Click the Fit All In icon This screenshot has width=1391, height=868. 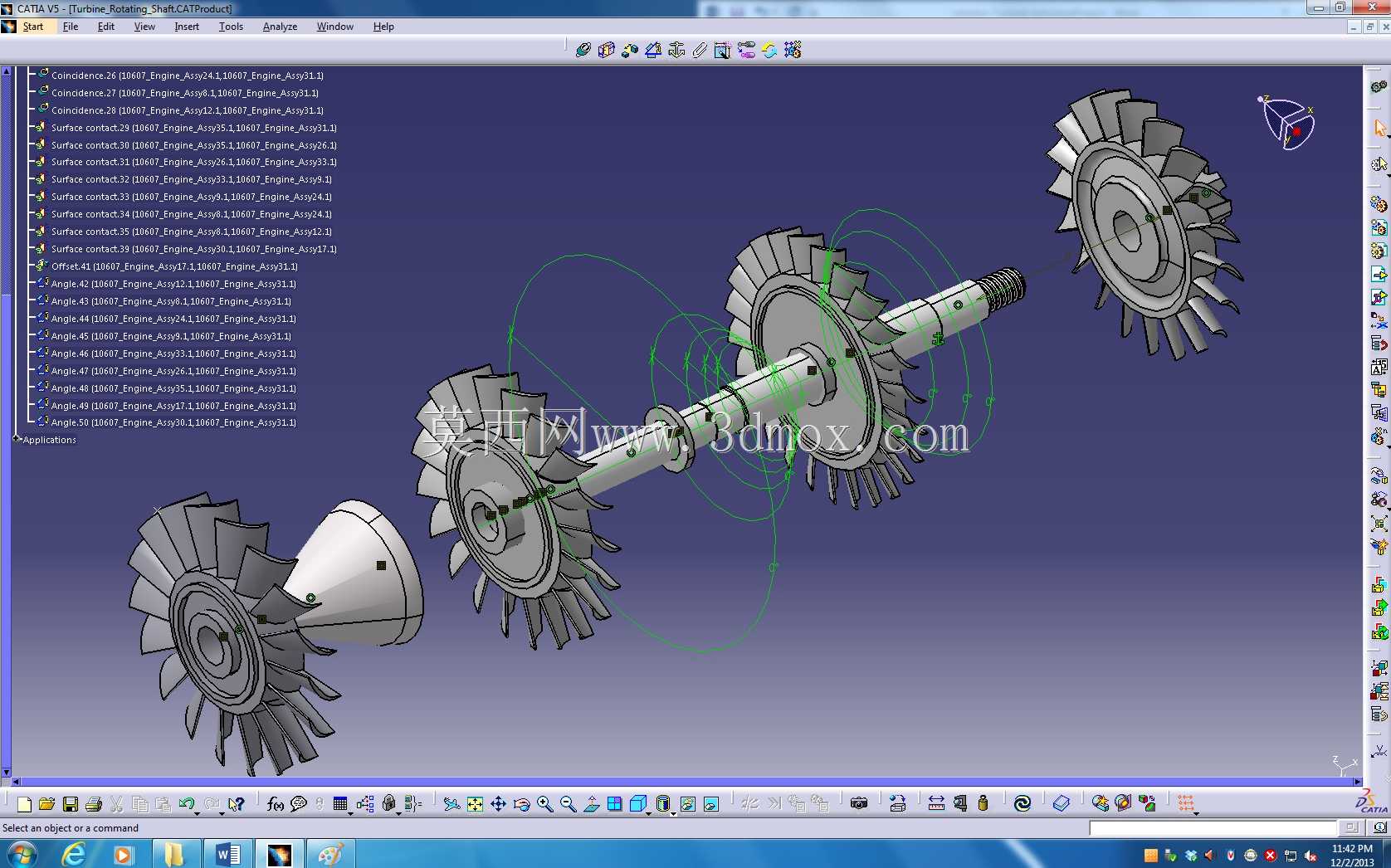click(x=475, y=803)
